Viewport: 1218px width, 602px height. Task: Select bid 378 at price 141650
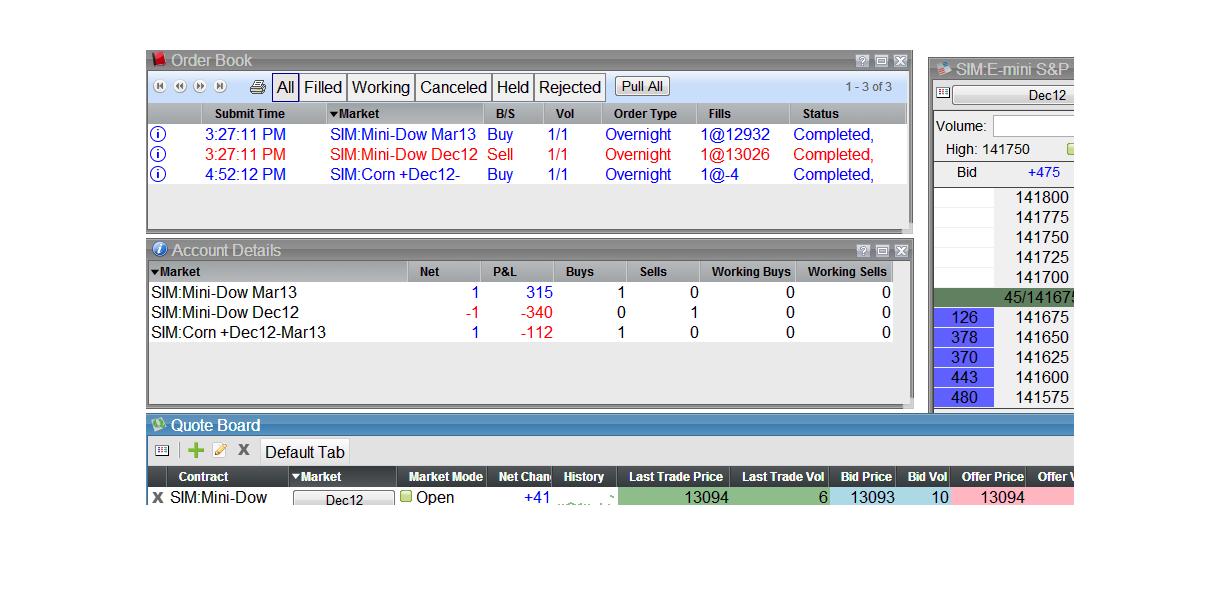(964, 338)
